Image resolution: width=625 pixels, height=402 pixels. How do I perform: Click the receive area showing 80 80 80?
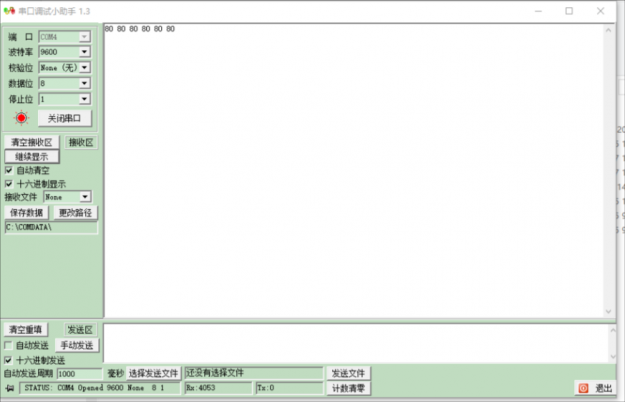[355, 171]
